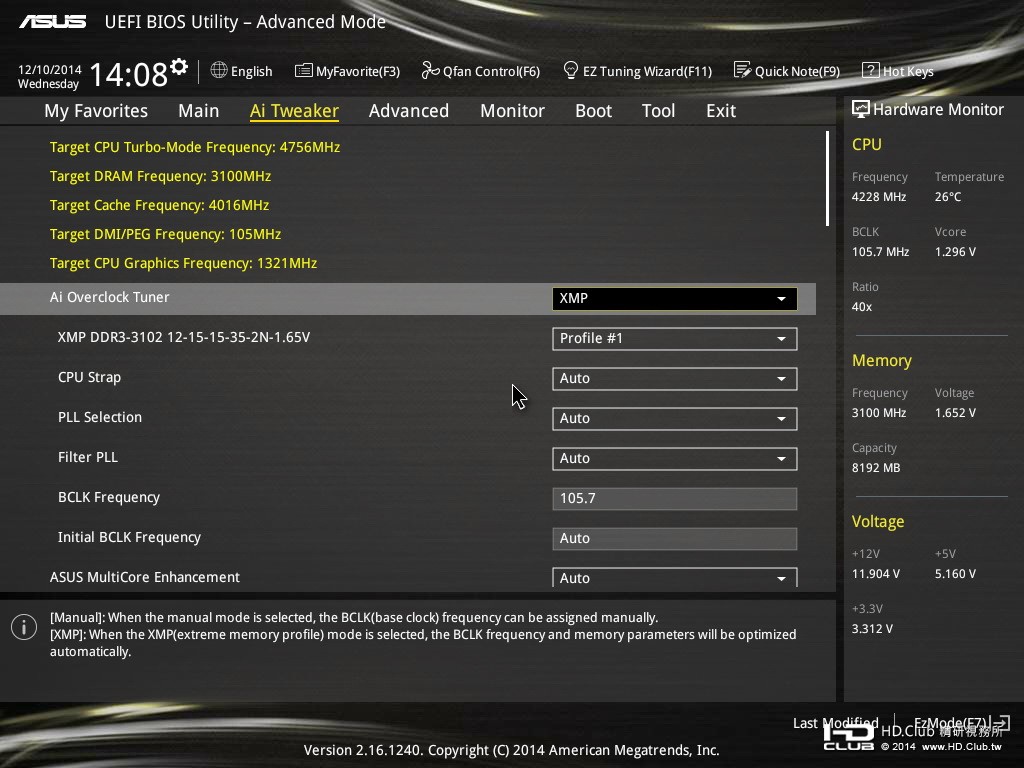This screenshot has height=768, width=1024.
Task: Click the Hot Keys question mark icon
Action: click(871, 70)
